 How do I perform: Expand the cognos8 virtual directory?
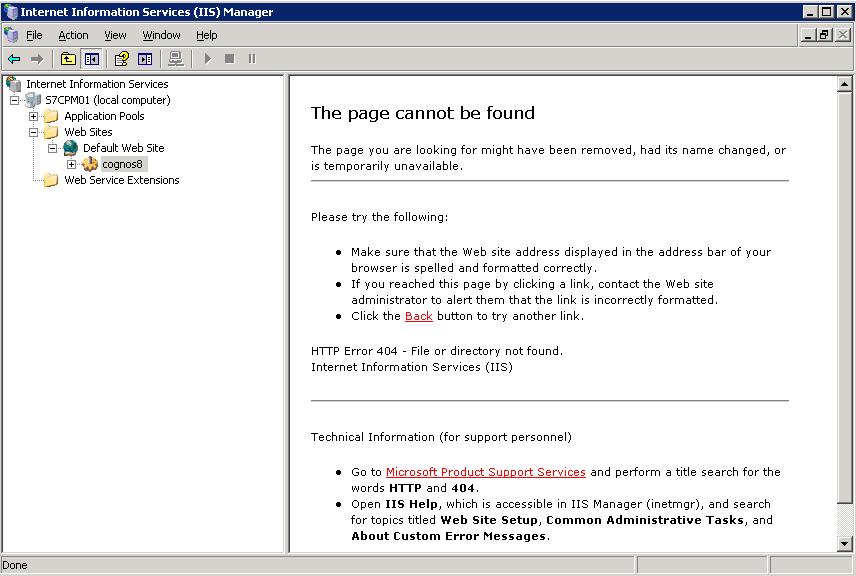(72, 164)
